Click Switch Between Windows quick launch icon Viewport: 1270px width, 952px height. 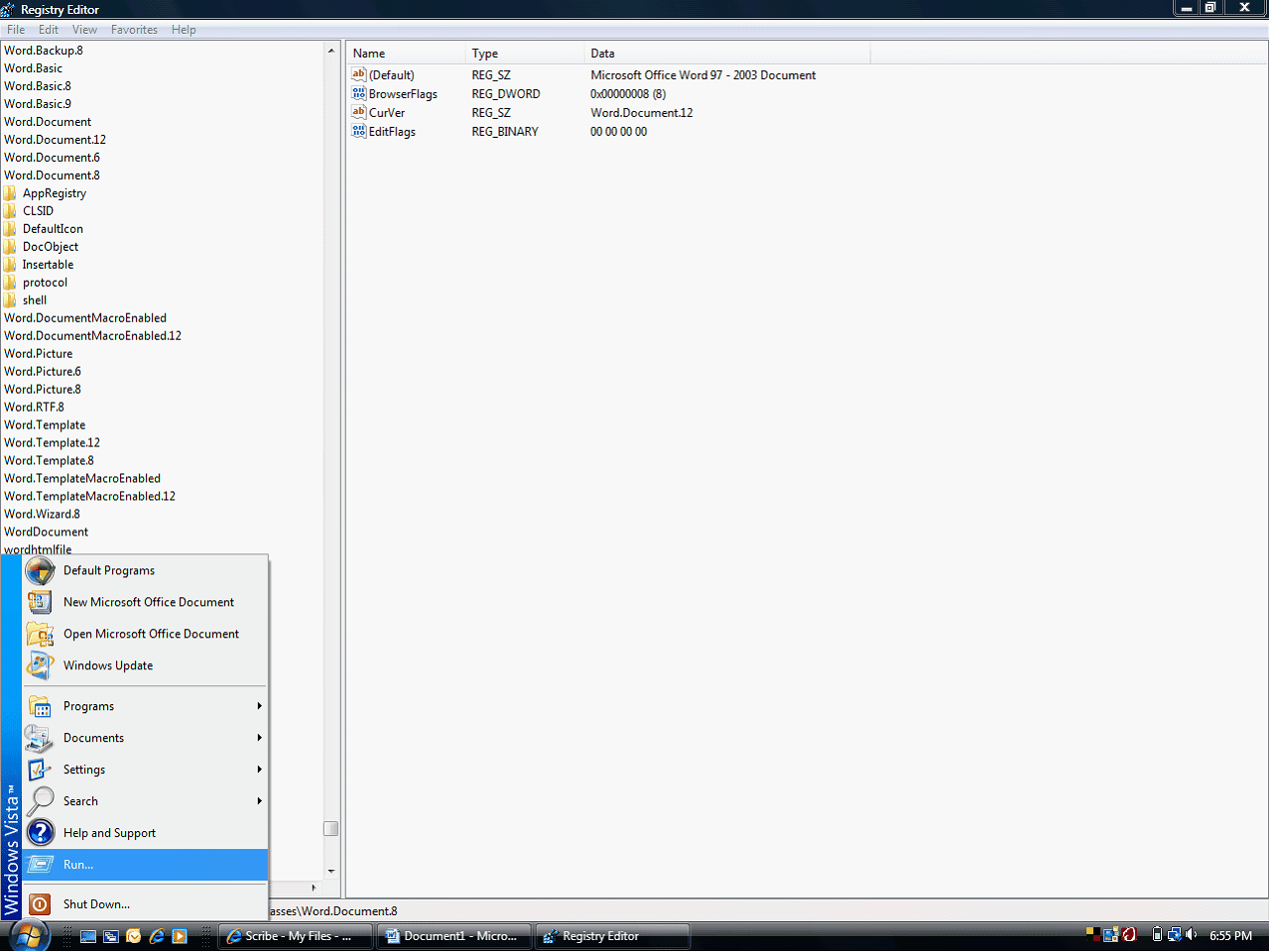[111, 936]
